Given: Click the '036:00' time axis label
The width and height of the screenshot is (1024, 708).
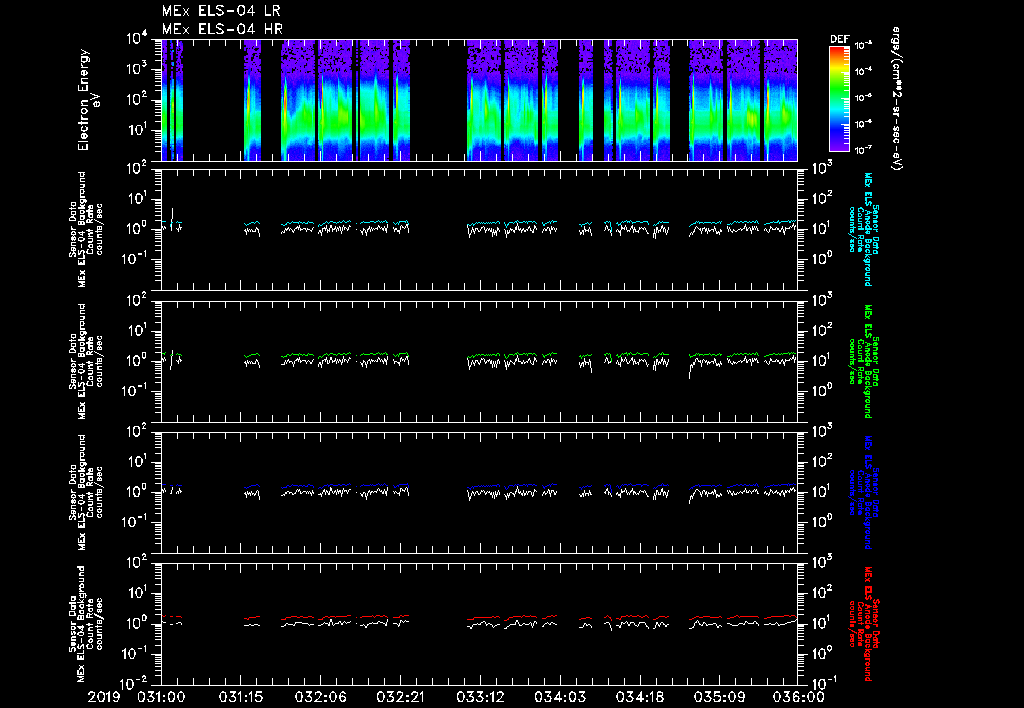Looking at the screenshot, I should pyautogui.click(x=799, y=697).
